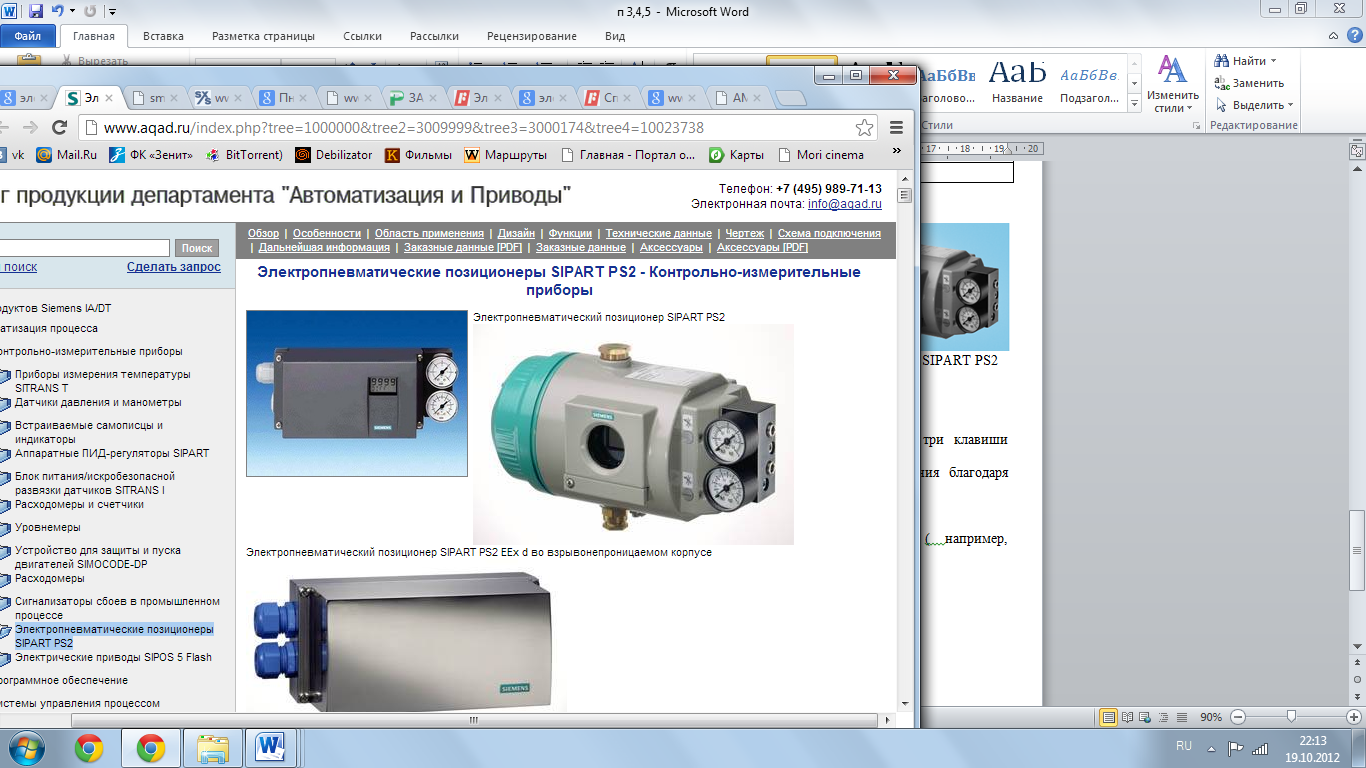
Task: Open the Фильмы bookmark
Action: 418,155
